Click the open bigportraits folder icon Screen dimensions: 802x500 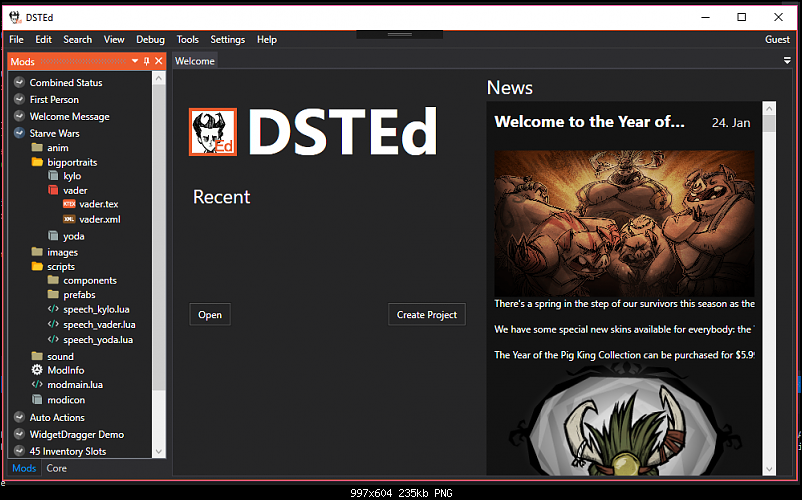coord(37,162)
